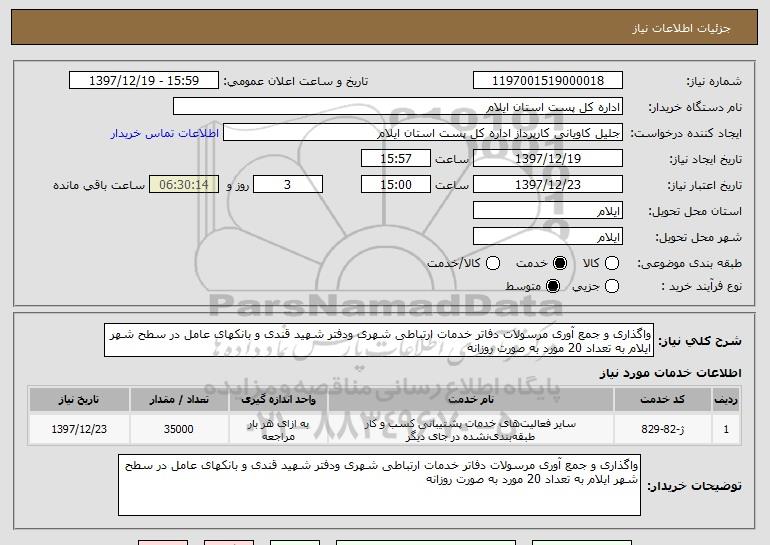Click remaining days field showing 3
The image size is (770, 545).
pyautogui.click(x=288, y=185)
